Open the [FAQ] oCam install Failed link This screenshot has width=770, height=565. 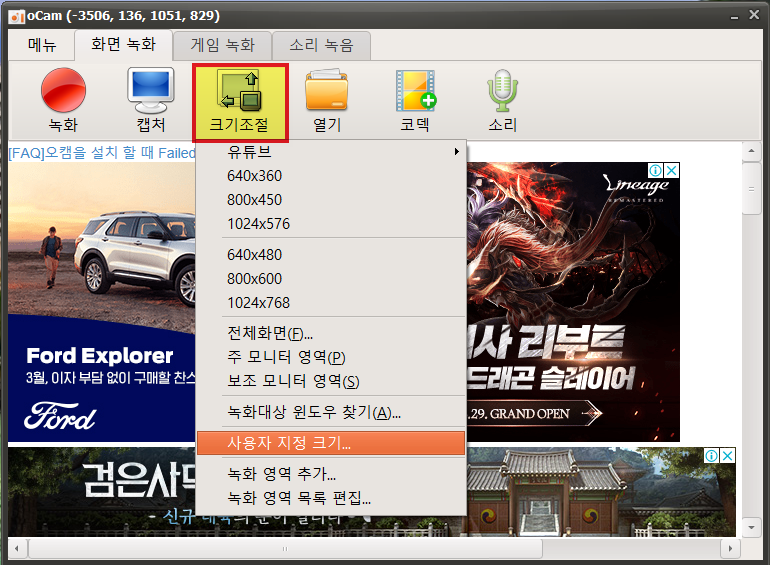coord(102,153)
